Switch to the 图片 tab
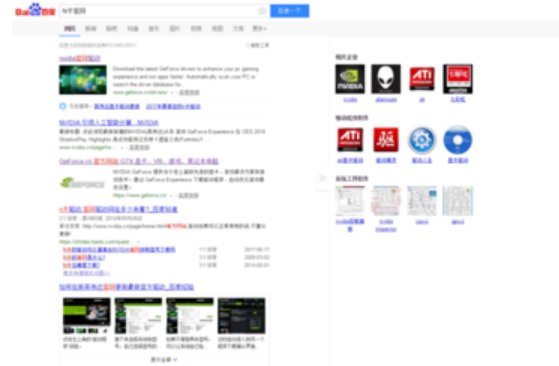 coord(175,29)
